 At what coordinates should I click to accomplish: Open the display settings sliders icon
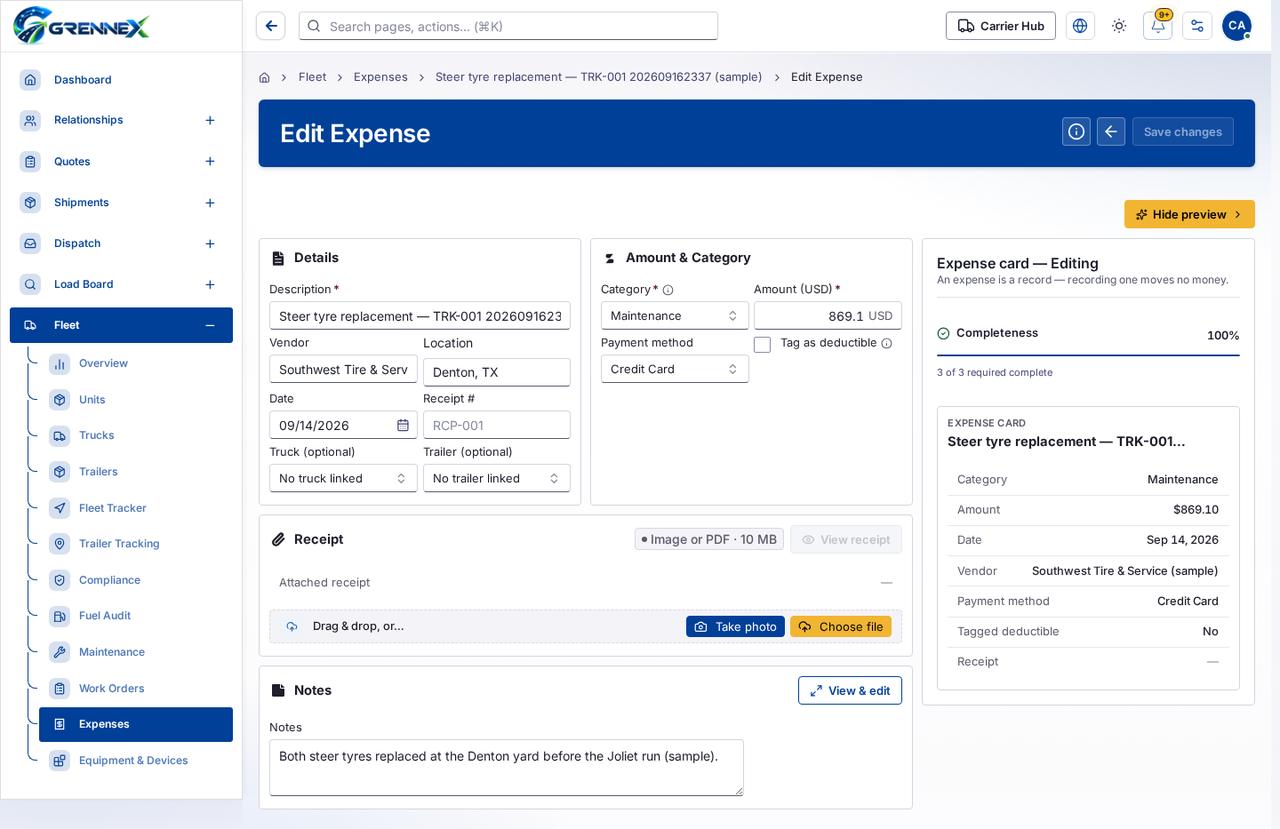tap(1197, 26)
